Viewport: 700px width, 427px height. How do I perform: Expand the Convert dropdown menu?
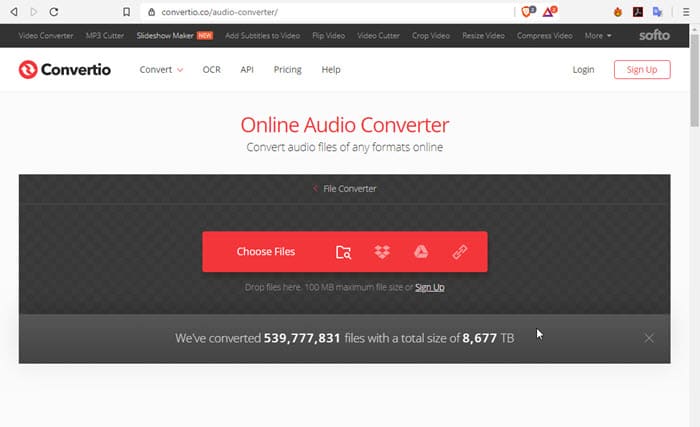[x=161, y=70]
